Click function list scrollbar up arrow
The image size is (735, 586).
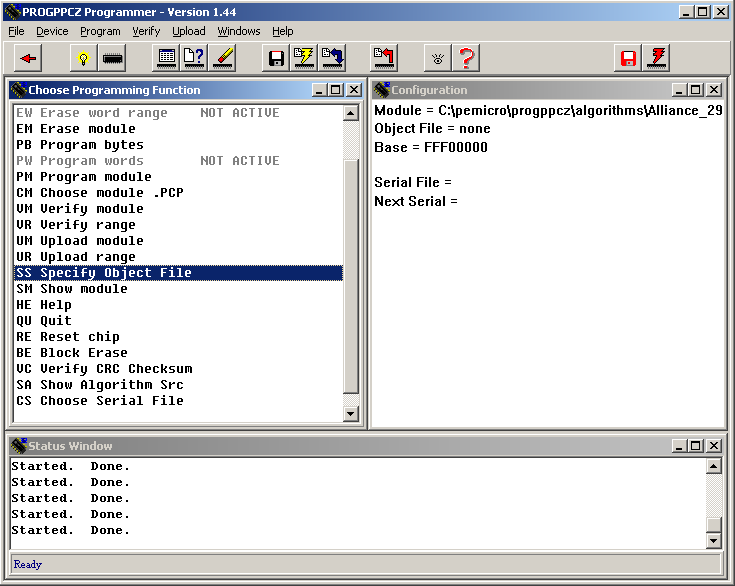[x=351, y=113]
